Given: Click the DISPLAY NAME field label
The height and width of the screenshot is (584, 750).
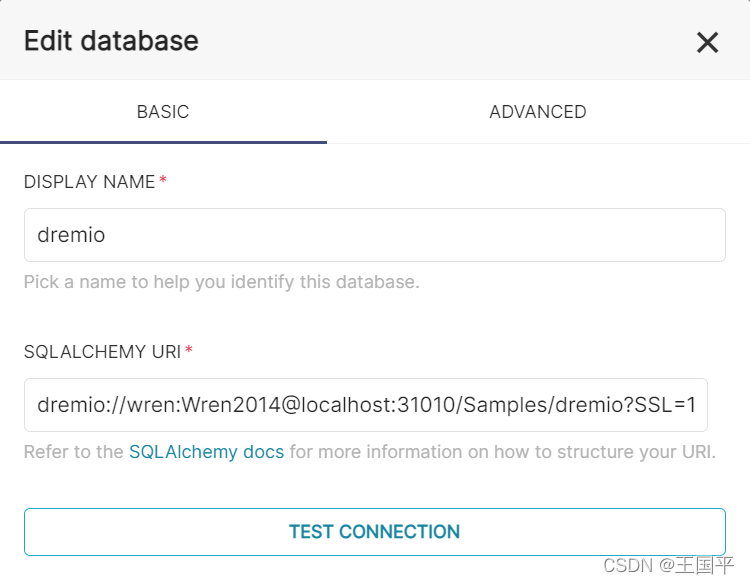Looking at the screenshot, I should (x=89, y=182).
